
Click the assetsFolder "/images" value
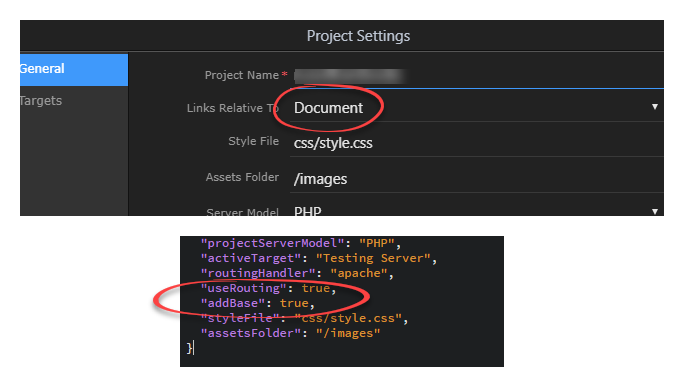click(348, 333)
